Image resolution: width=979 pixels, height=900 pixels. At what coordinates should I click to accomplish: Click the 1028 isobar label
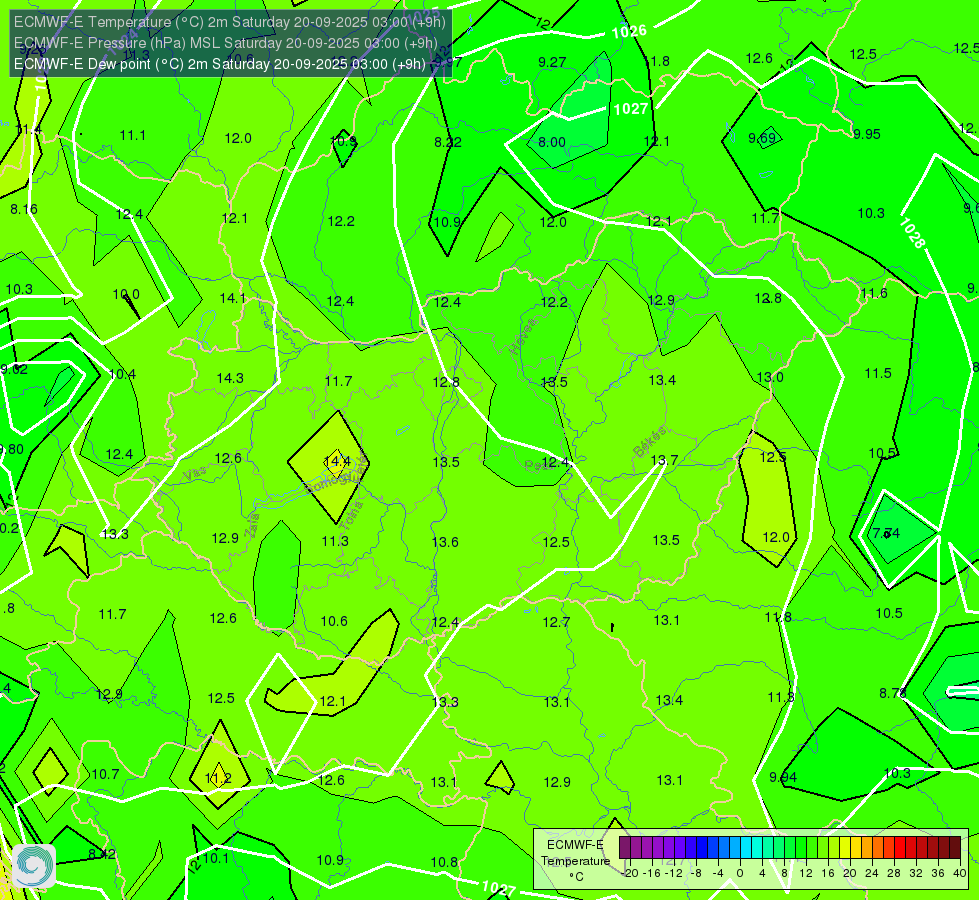(x=912, y=233)
